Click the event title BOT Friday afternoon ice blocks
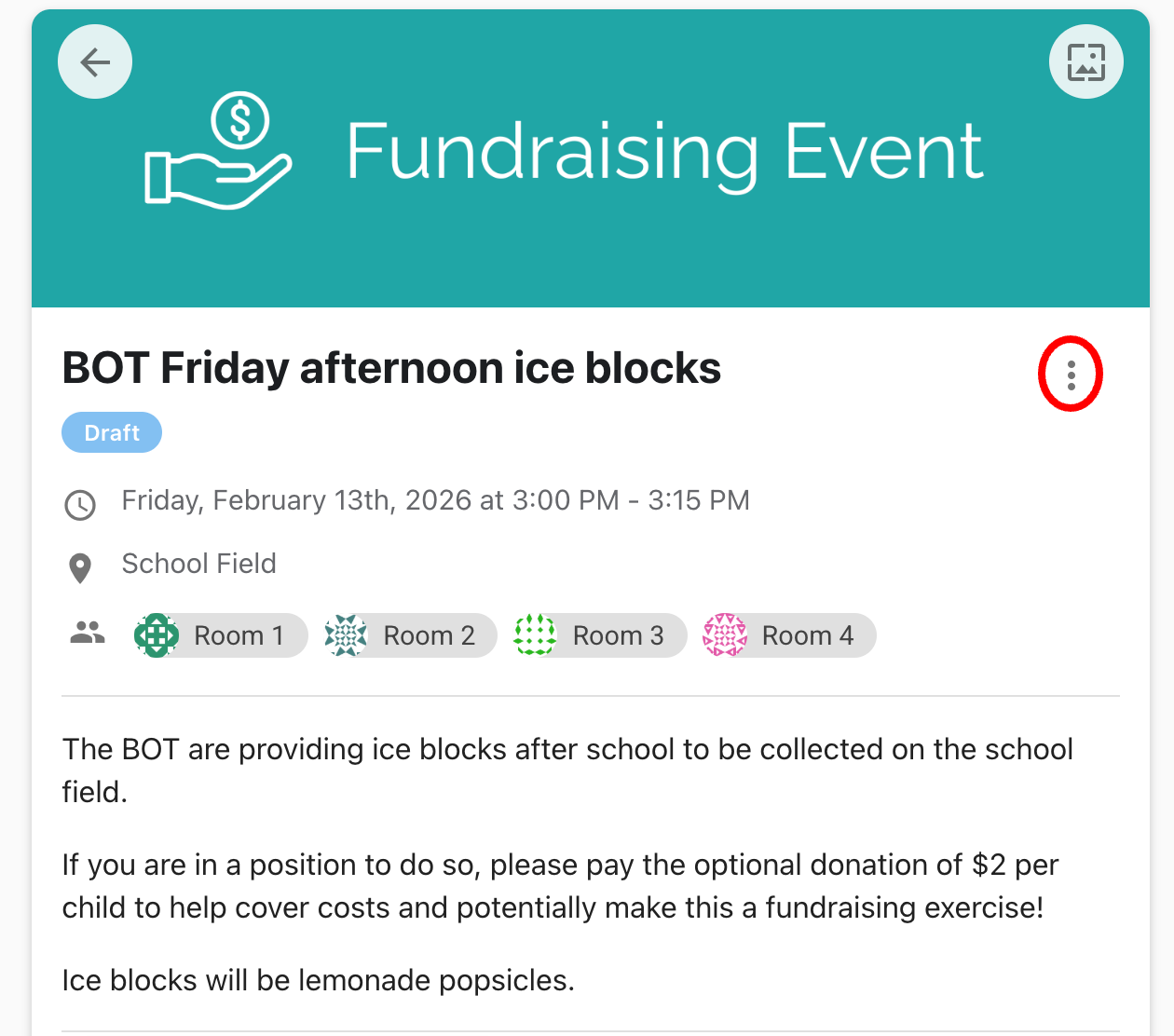Viewport: 1174px width, 1036px height. (x=391, y=368)
